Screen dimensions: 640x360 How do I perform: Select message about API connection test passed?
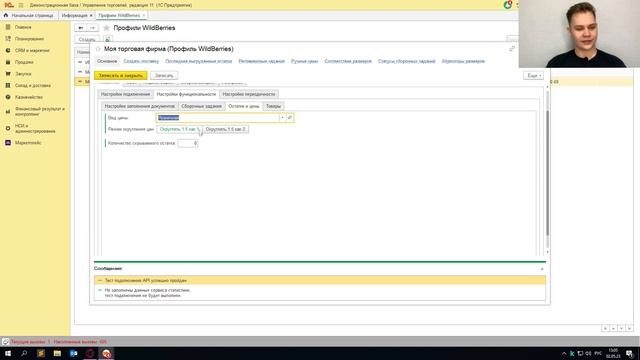320,280
